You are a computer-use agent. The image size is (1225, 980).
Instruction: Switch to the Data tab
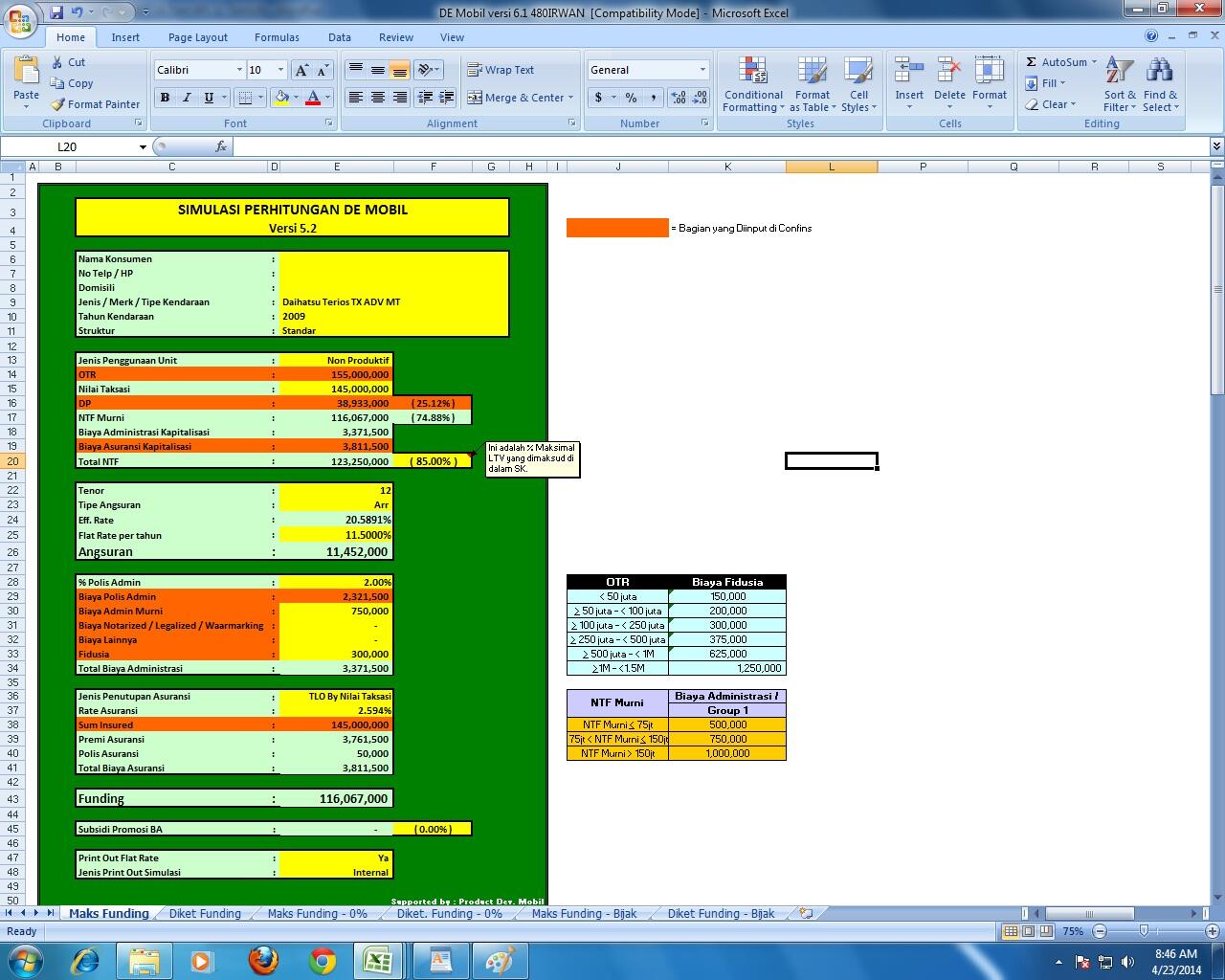click(340, 37)
